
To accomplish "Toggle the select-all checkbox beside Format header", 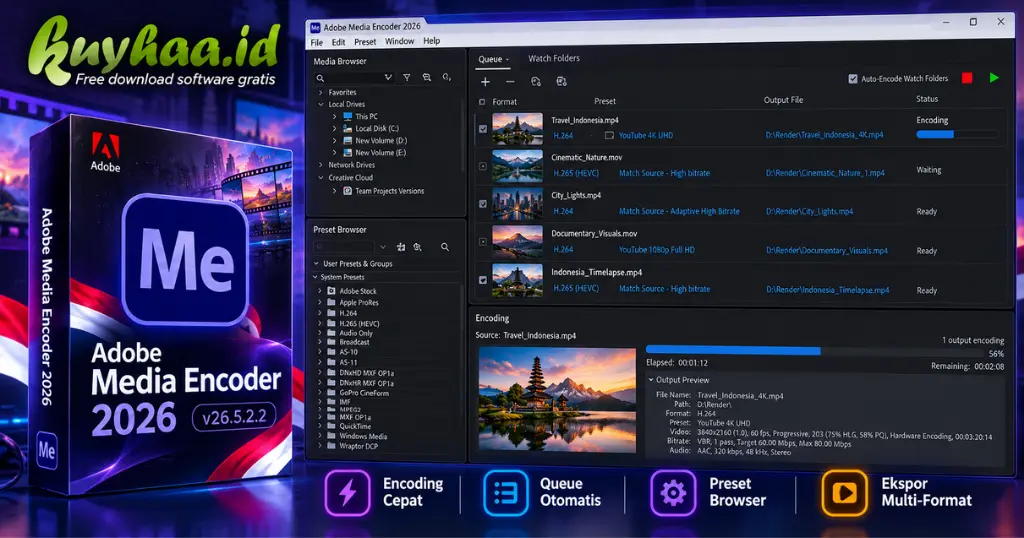I will coord(482,102).
